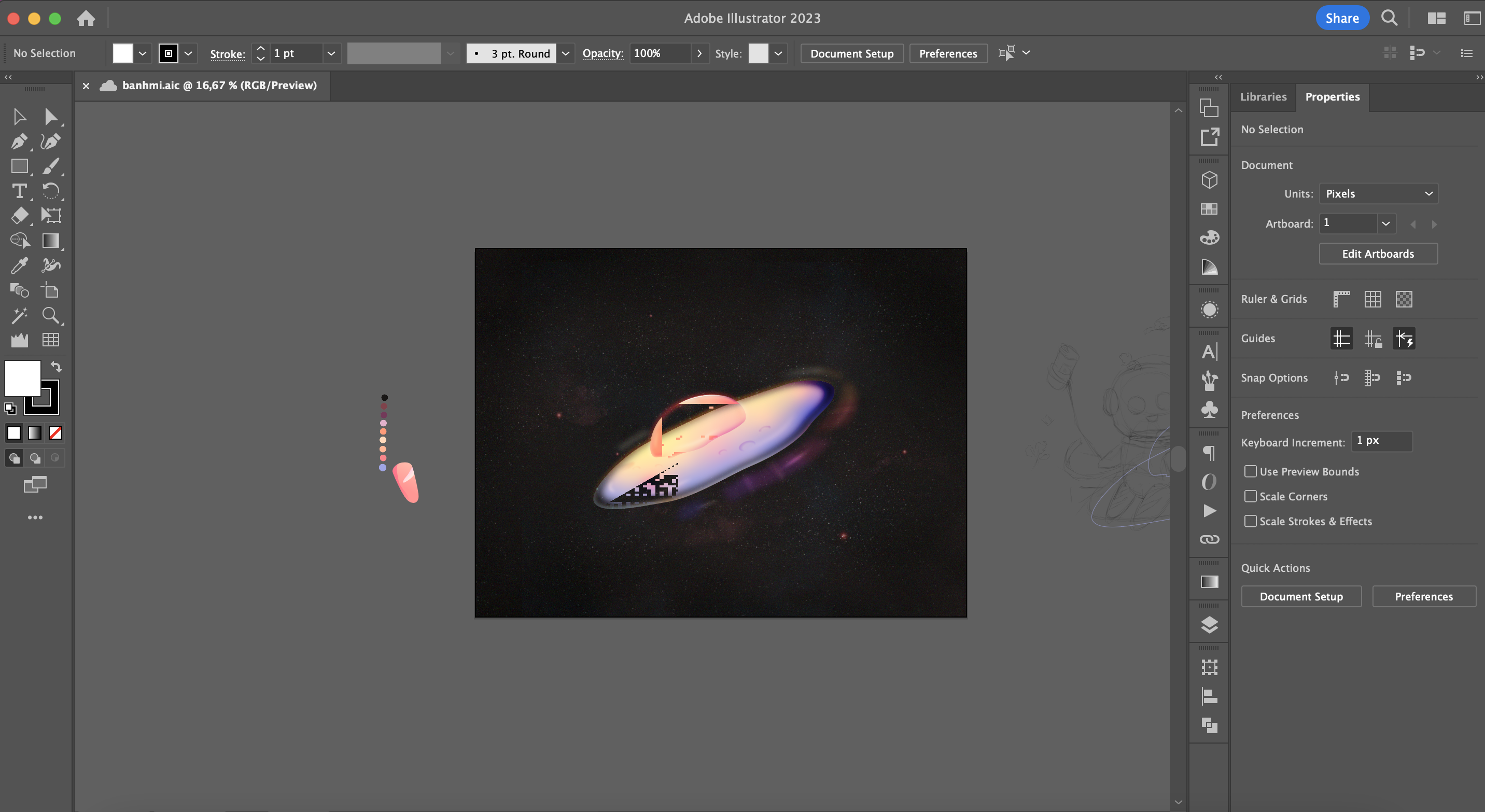Select the Pen tool

point(20,142)
